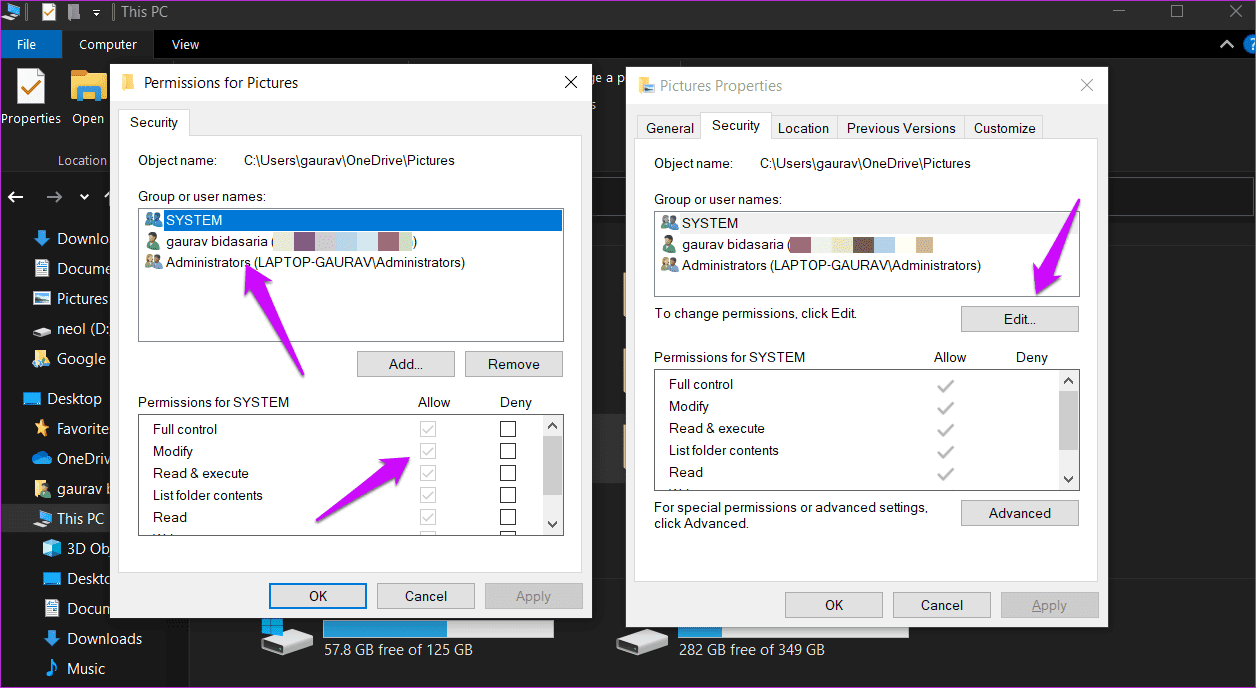Screen dimensions: 1256x688
Task: Open the Help question mark icon
Action: point(1248,44)
